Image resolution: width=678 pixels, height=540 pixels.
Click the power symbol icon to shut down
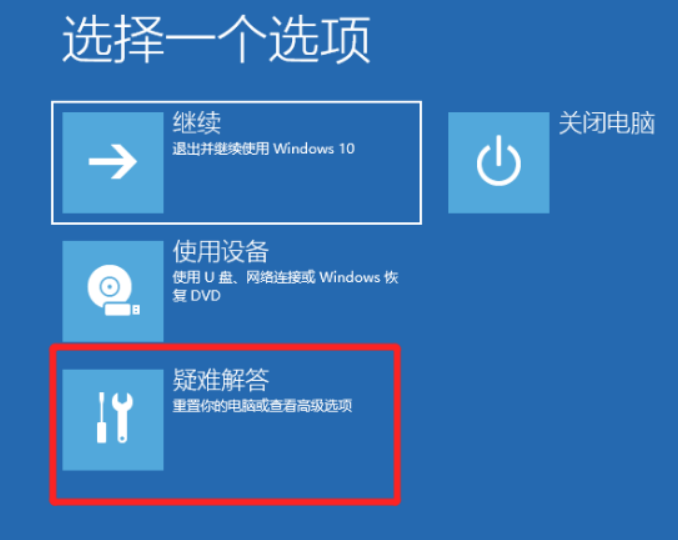point(499,161)
